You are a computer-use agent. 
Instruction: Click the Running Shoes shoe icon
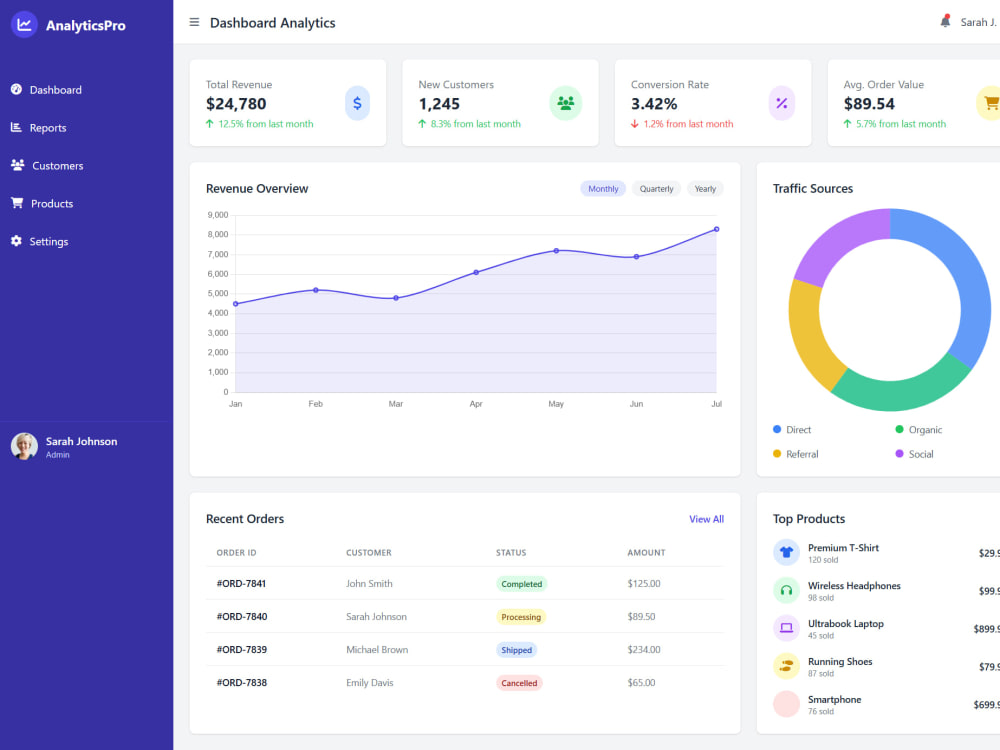786,666
